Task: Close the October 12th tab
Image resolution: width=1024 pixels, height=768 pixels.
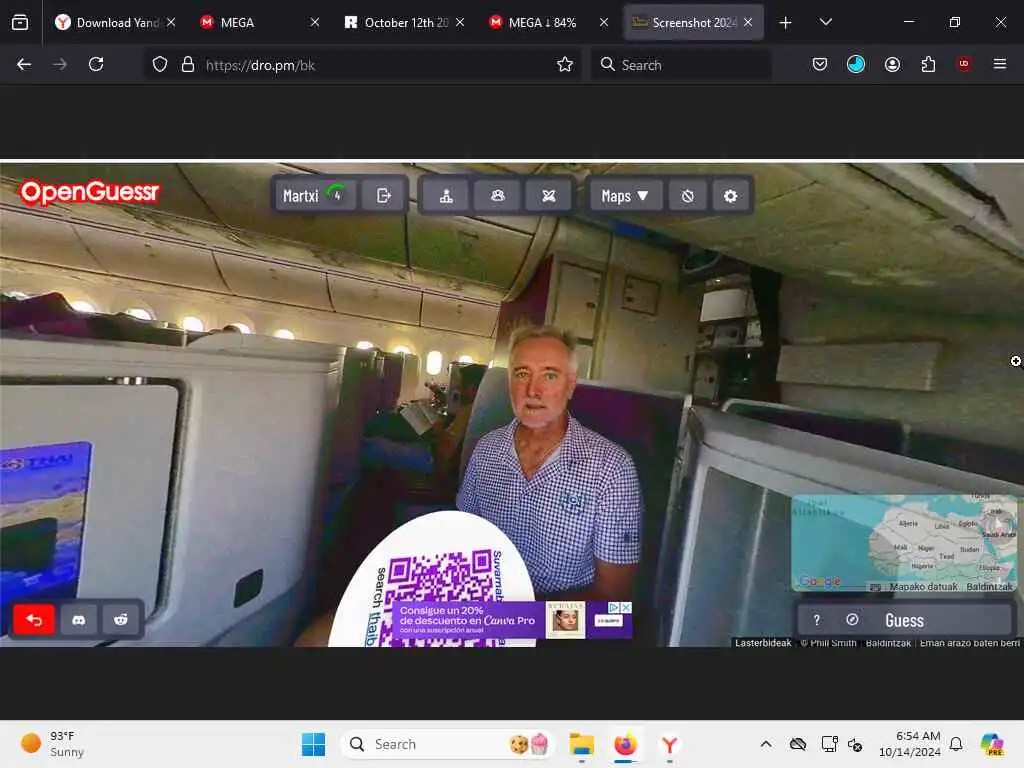Action: click(x=460, y=22)
